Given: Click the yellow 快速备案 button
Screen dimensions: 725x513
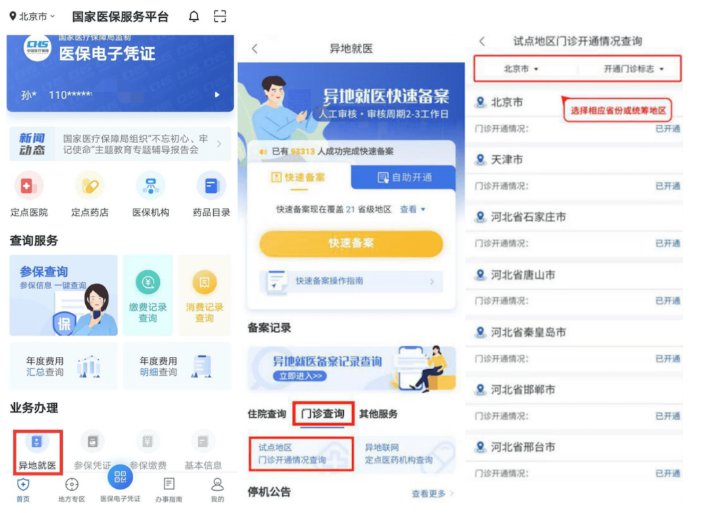Looking at the screenshot, I should tap(351, 243).
